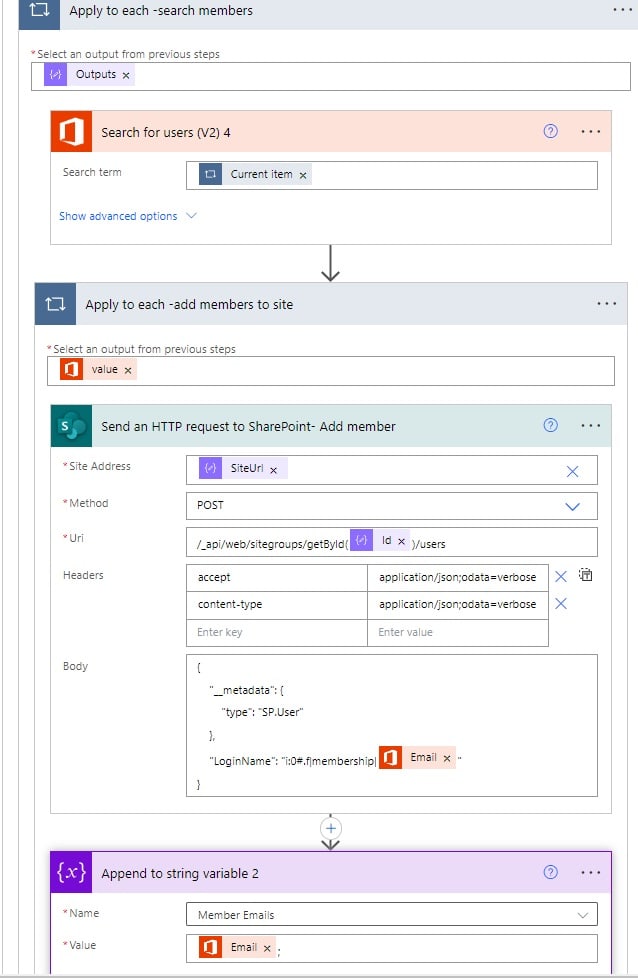638x978 pixels.
Task: Click the Append to string variable 2 title
Action: (x=180, y=874)
